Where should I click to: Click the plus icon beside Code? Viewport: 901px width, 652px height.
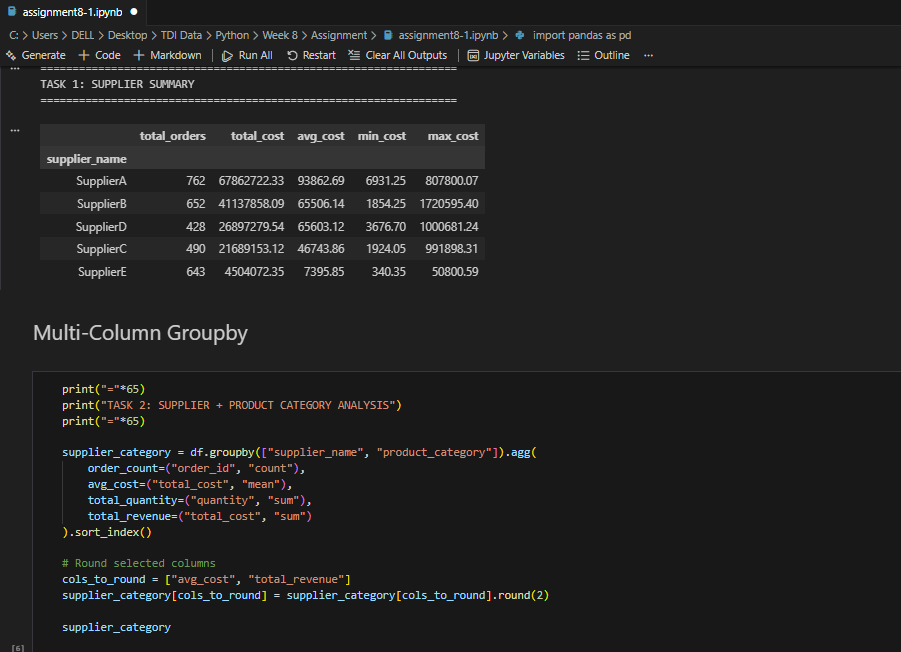click(x=84, y=56)
